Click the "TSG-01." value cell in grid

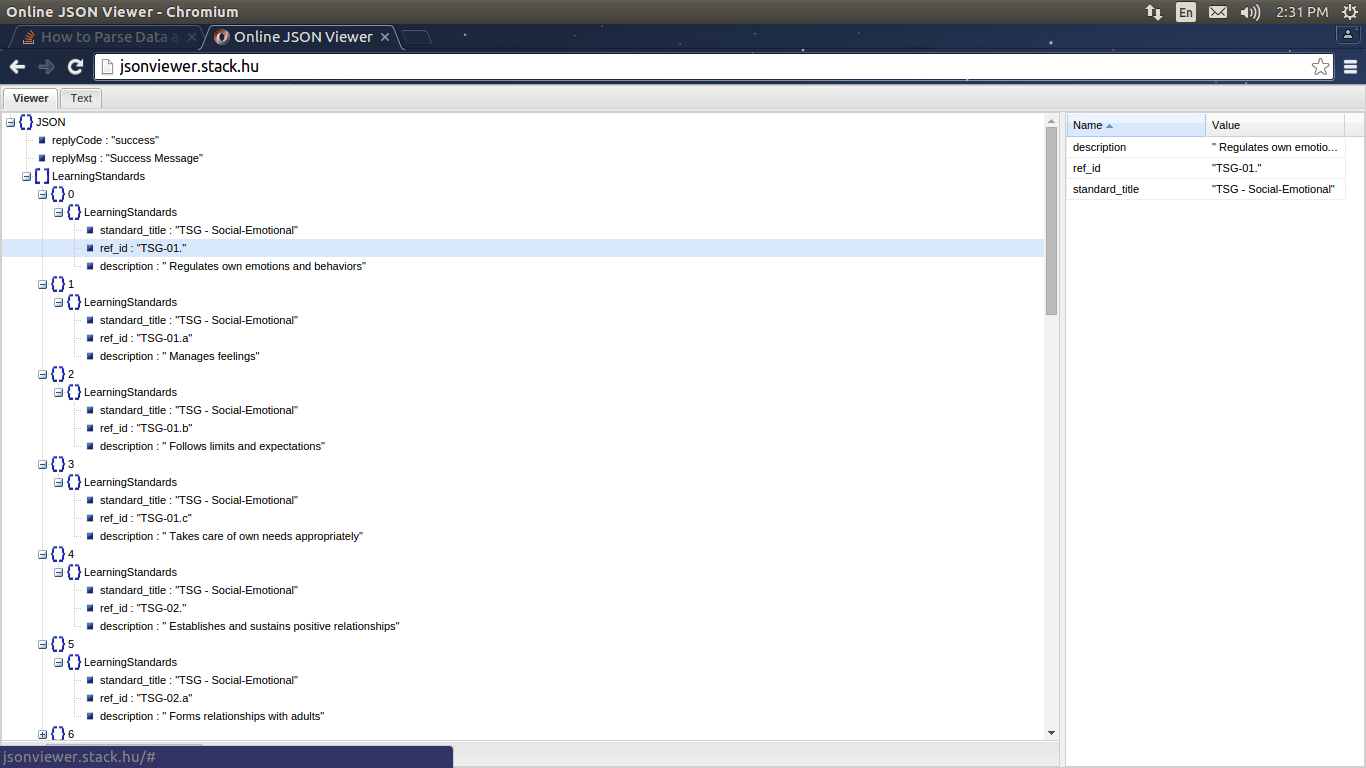1275,168
